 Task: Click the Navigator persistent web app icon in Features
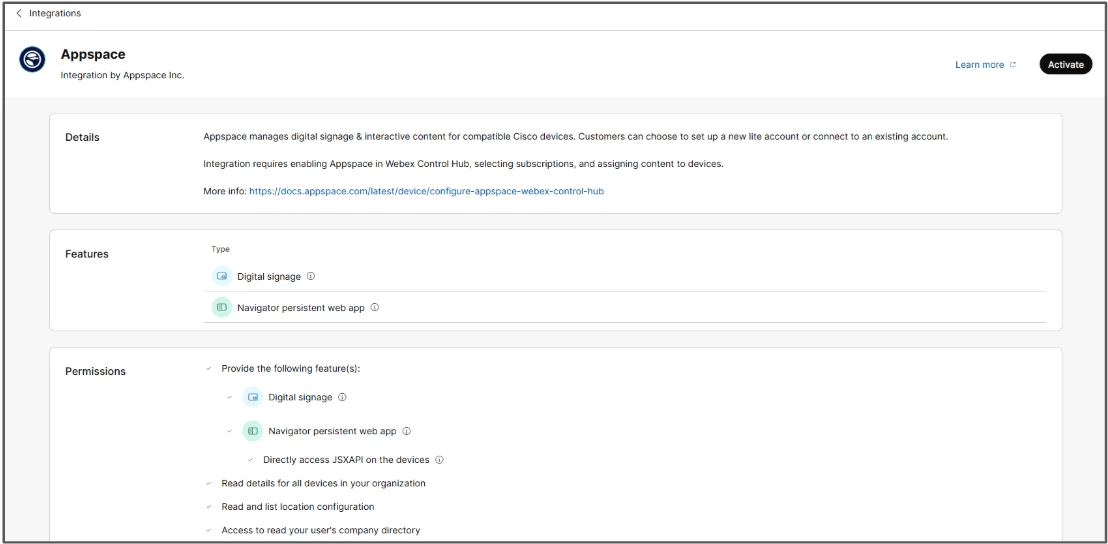222,307
